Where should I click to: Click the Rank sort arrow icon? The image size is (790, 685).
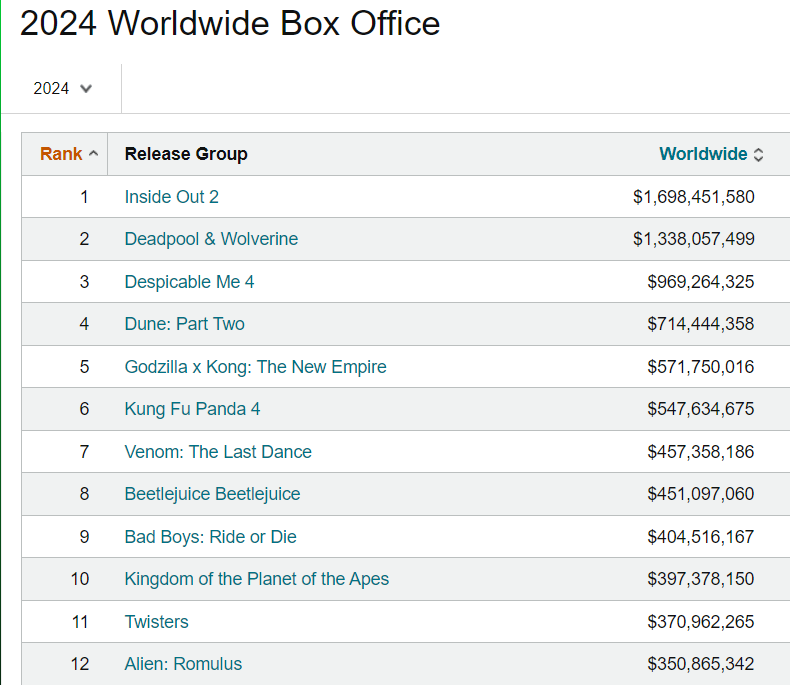click(93, 154)
